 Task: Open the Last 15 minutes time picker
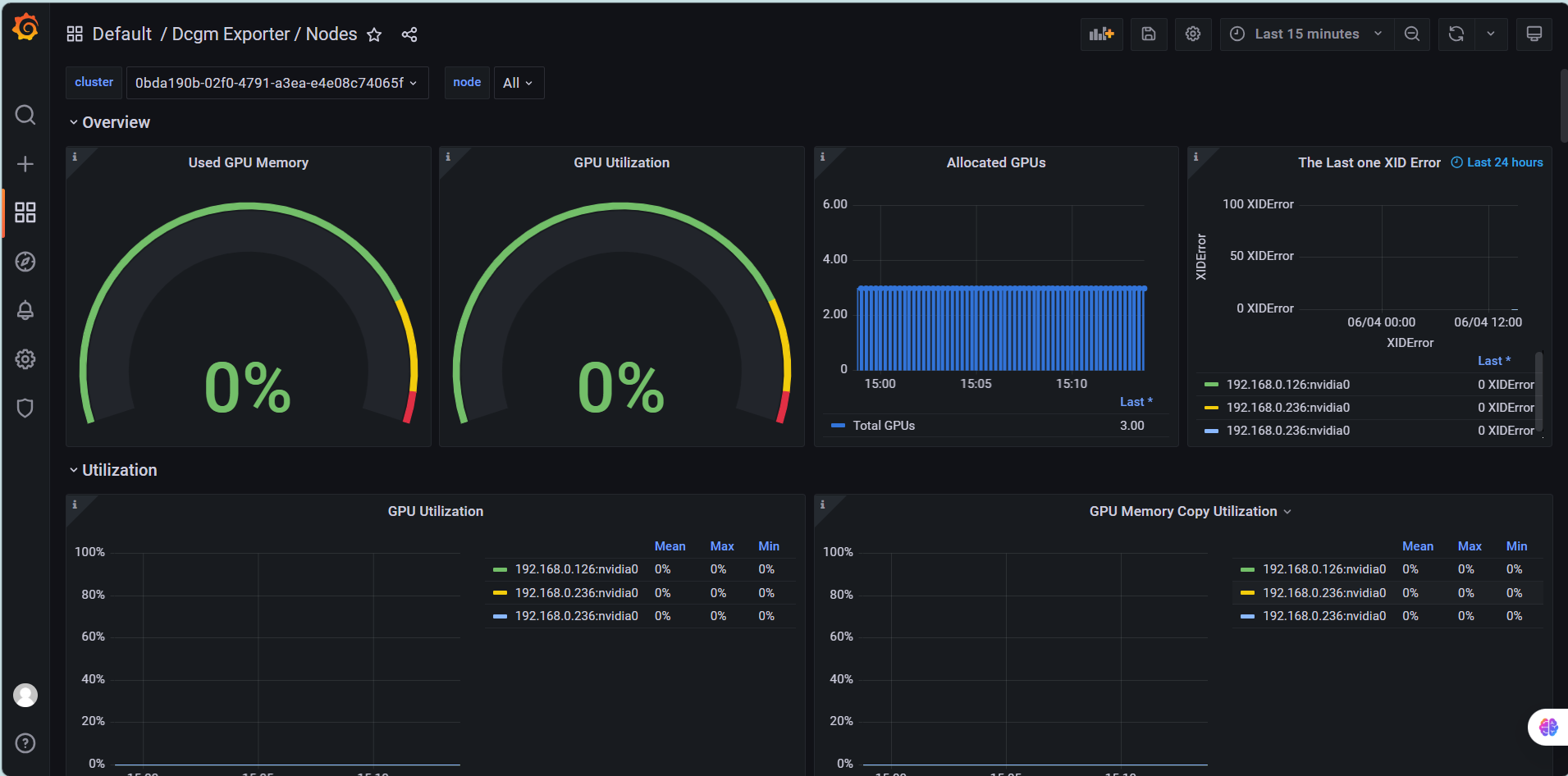pyautogui.click(x=1306, y=34)
